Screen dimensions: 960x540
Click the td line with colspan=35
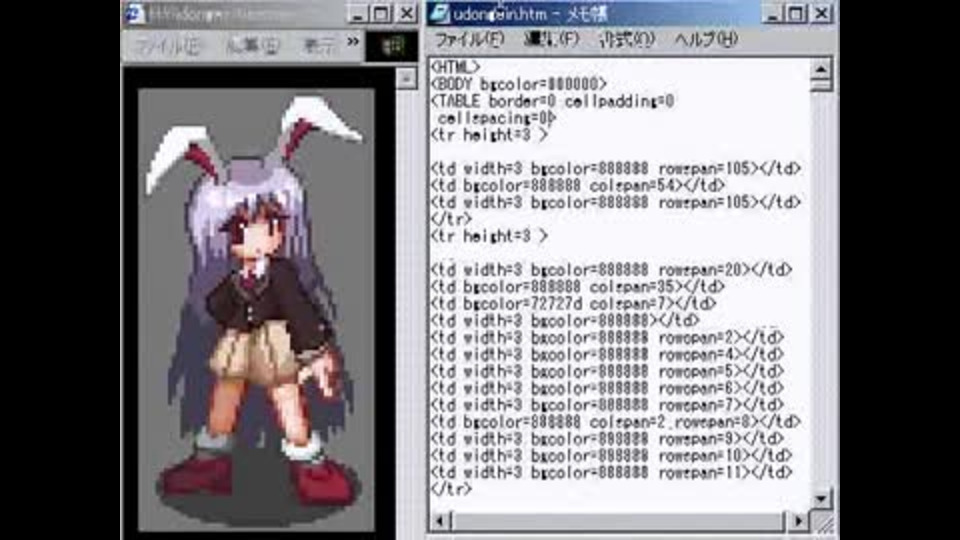[x=578, y=287]
